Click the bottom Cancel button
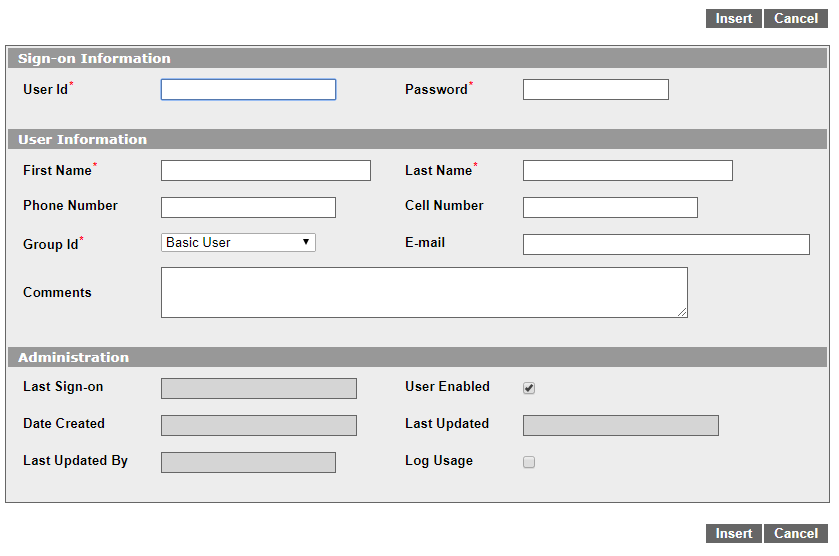Screen dimensions: 839x556 click(x=796, y=534)
